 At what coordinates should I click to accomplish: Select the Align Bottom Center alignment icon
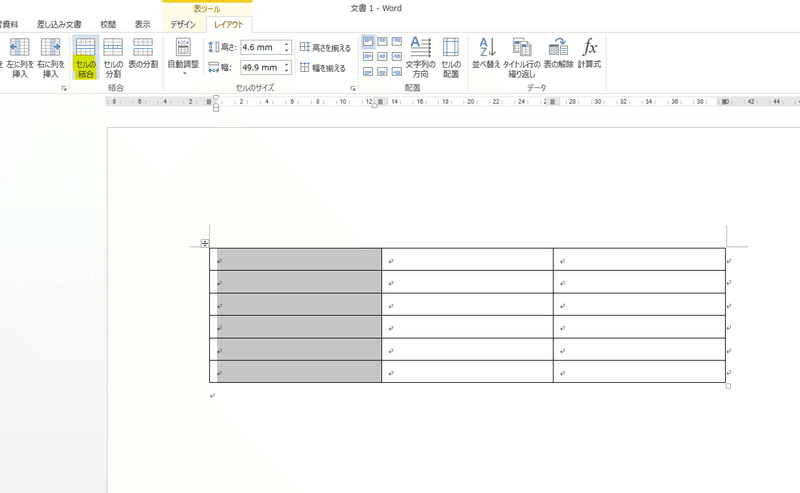tap(382, 71)
